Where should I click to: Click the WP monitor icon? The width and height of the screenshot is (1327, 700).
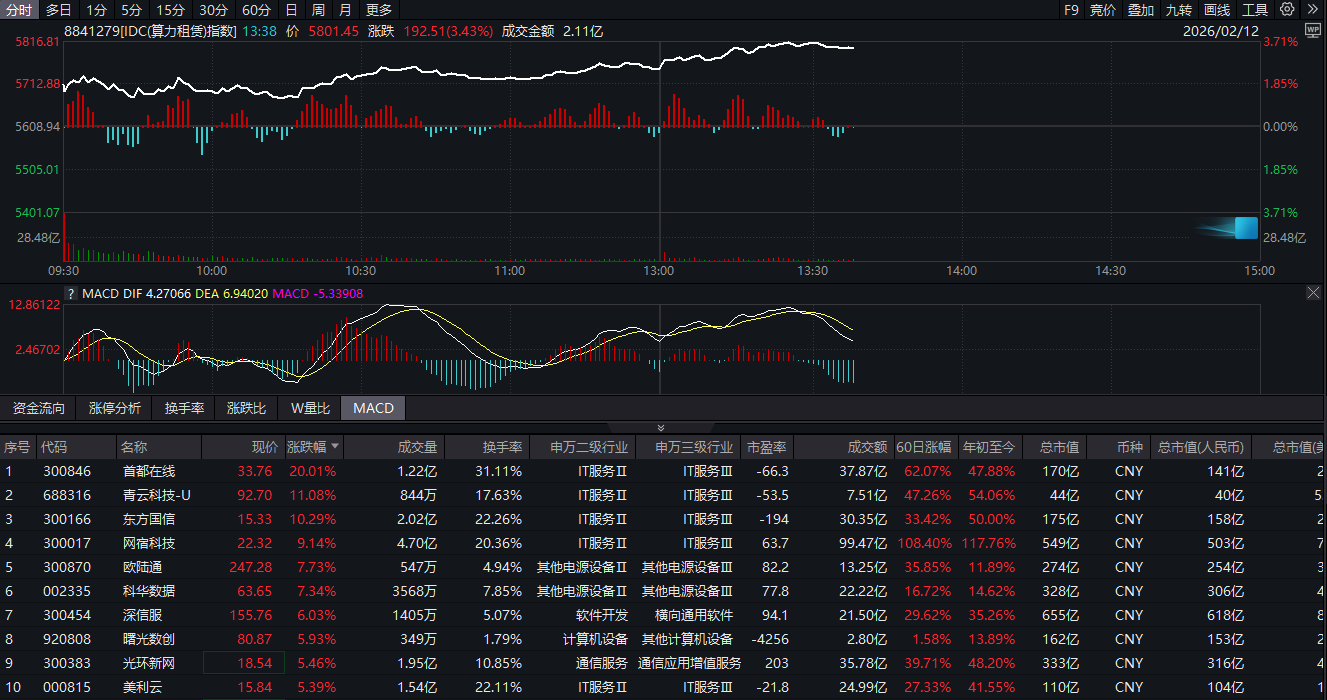[x=1312, y=31]
